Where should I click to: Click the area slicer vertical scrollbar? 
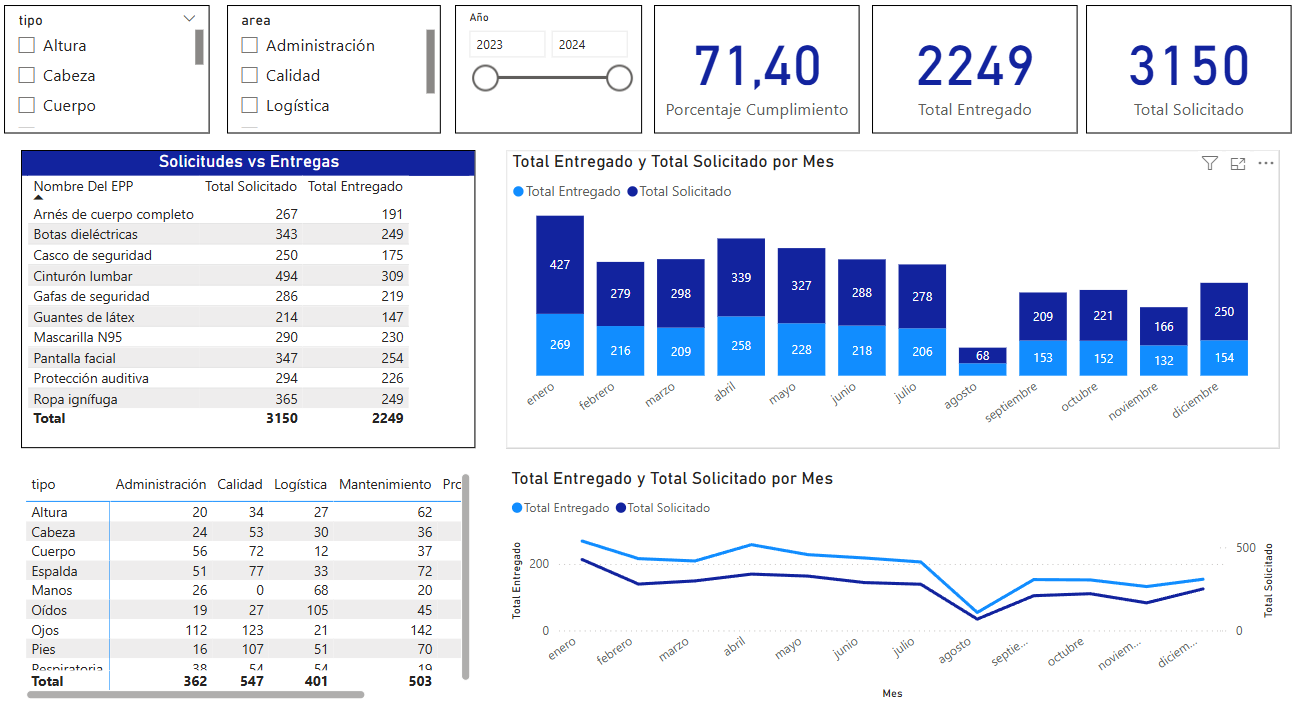[x=430, y=61]
